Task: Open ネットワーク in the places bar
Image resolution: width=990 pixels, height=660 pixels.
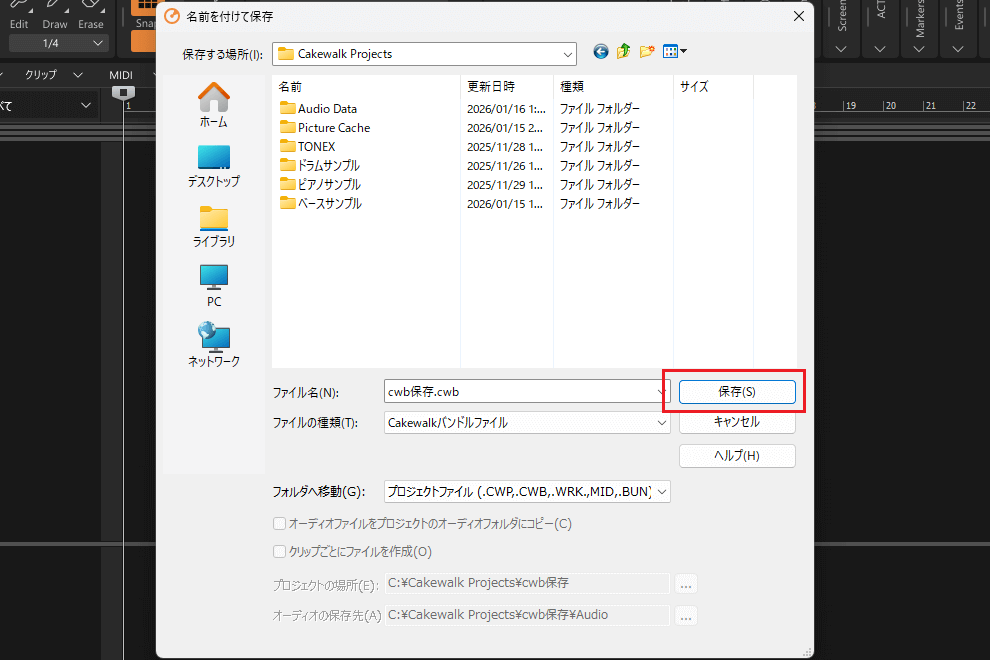Action: click(x=213, y=345)
